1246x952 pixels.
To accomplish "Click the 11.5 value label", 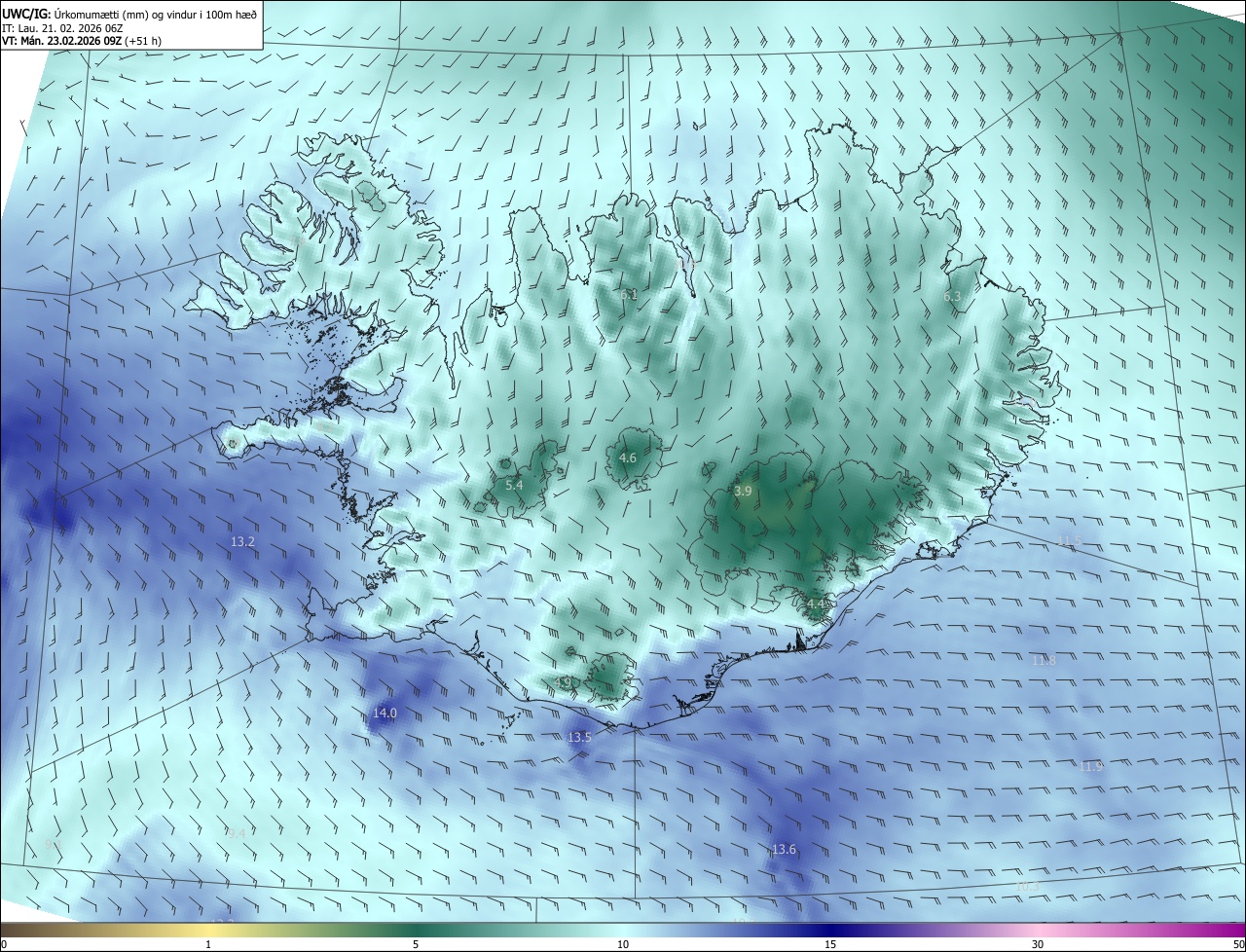I will click(x=1070, y=540).
